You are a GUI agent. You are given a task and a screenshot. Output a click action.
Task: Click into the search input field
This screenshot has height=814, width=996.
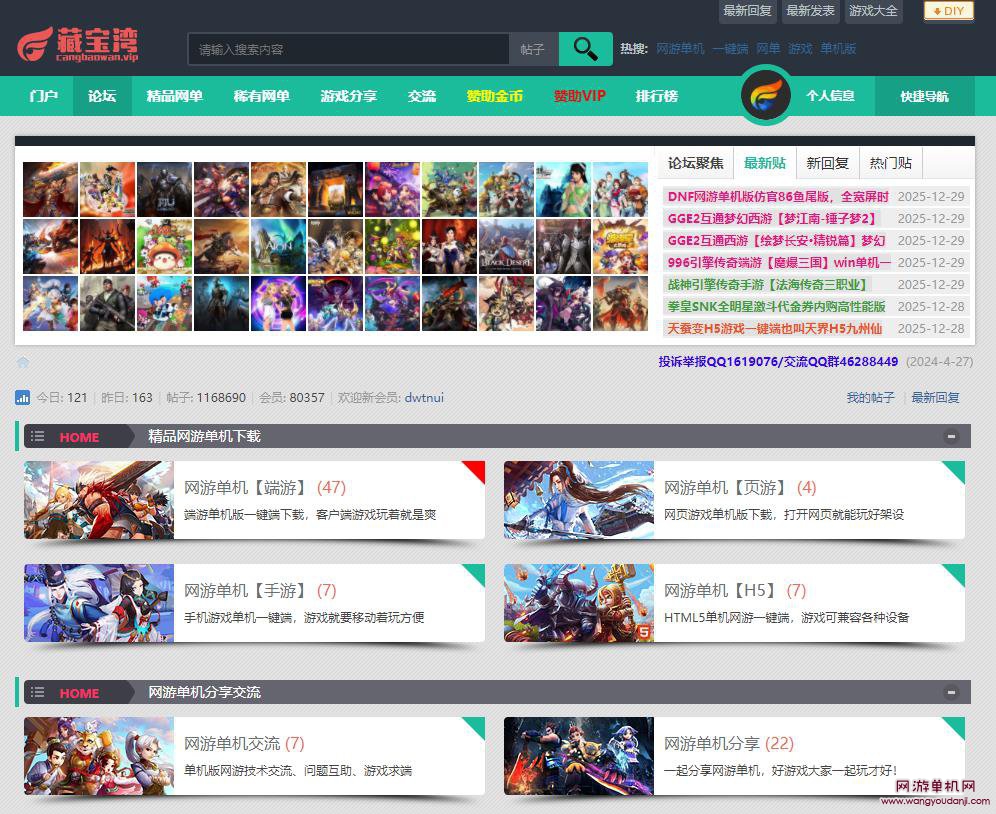coord(350,49)
